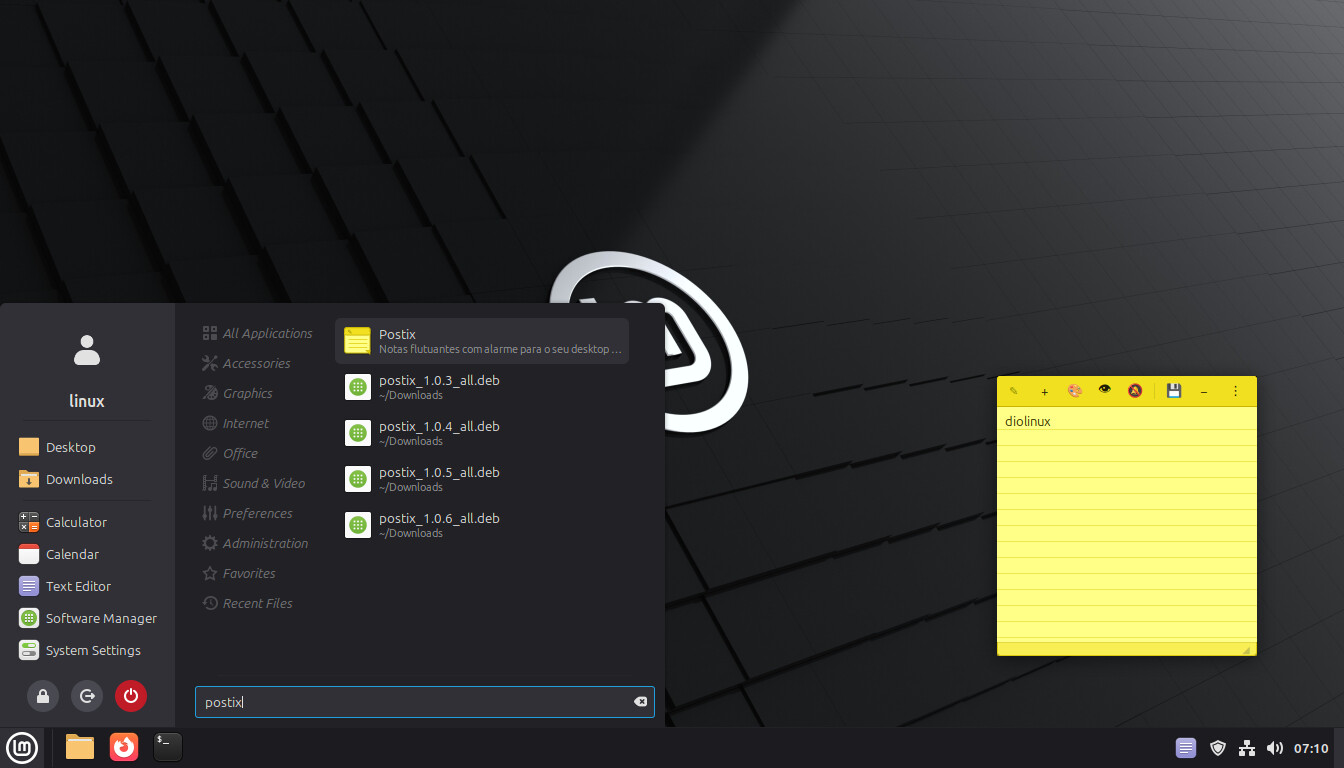1344x768 pixels.
Task: Click the minus icon on the sticky note
Action: click(1204, 391)
